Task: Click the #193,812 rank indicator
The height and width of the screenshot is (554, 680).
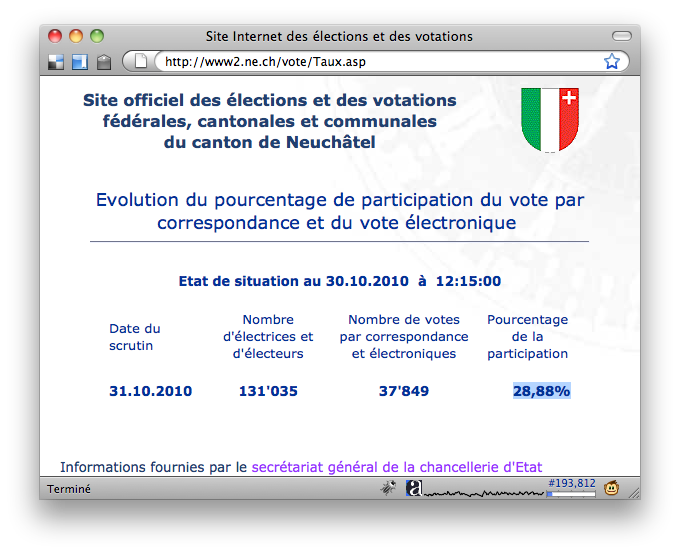Action: pyautogui.click(x=572, y=483)
